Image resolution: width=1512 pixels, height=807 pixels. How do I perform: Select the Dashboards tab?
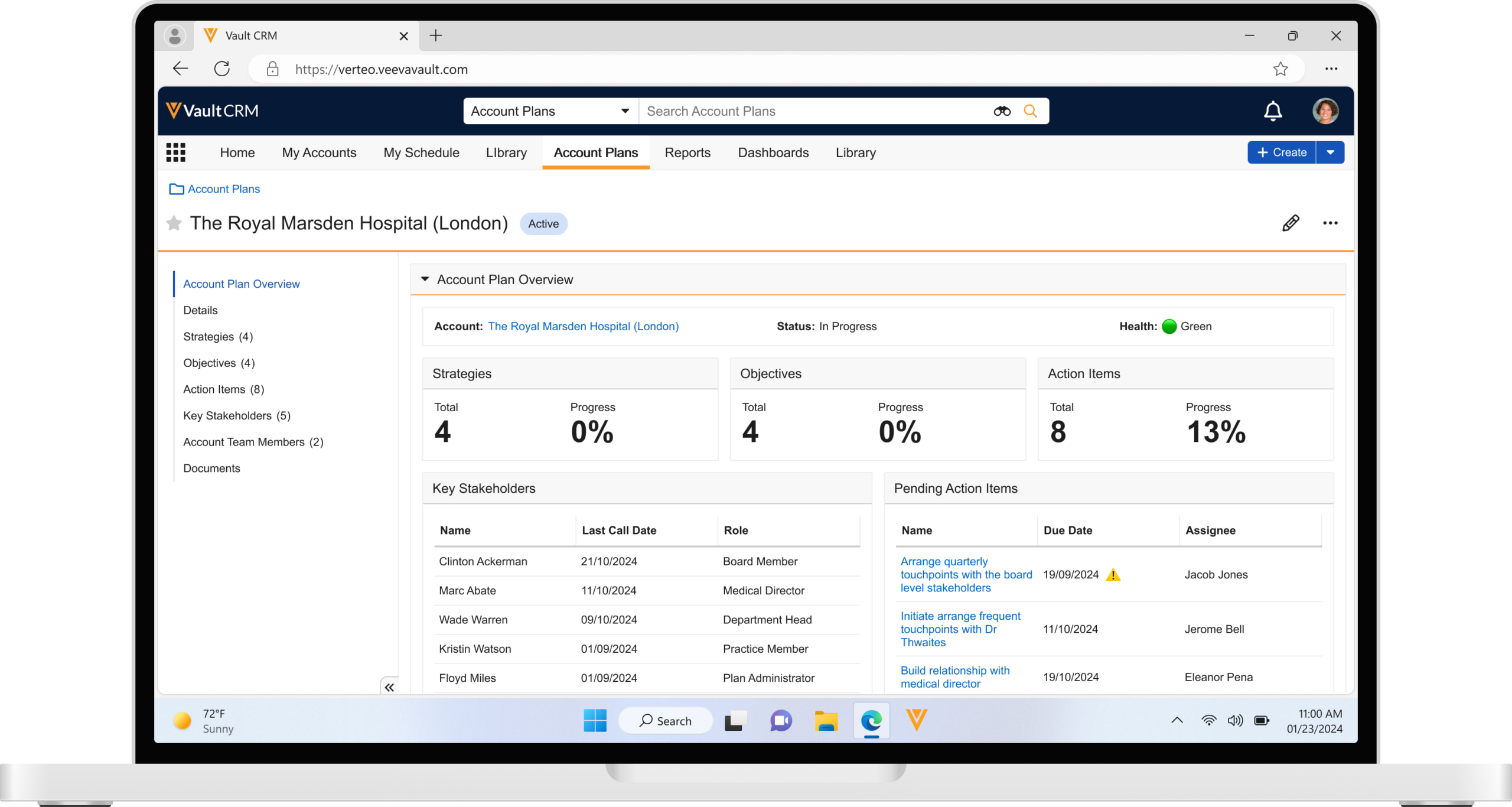coord(773,152)
